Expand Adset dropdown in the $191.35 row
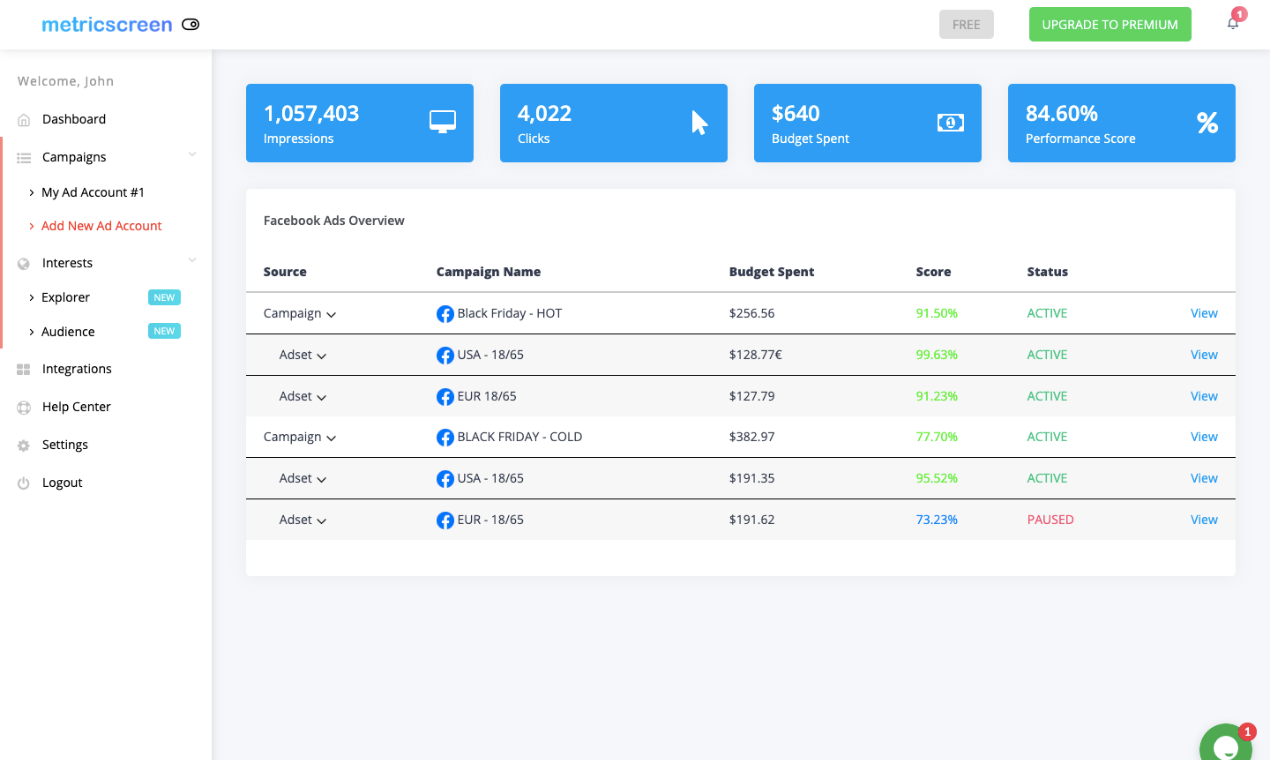The height and width of the screenshot is (760, 1270). tap(322, 480)
